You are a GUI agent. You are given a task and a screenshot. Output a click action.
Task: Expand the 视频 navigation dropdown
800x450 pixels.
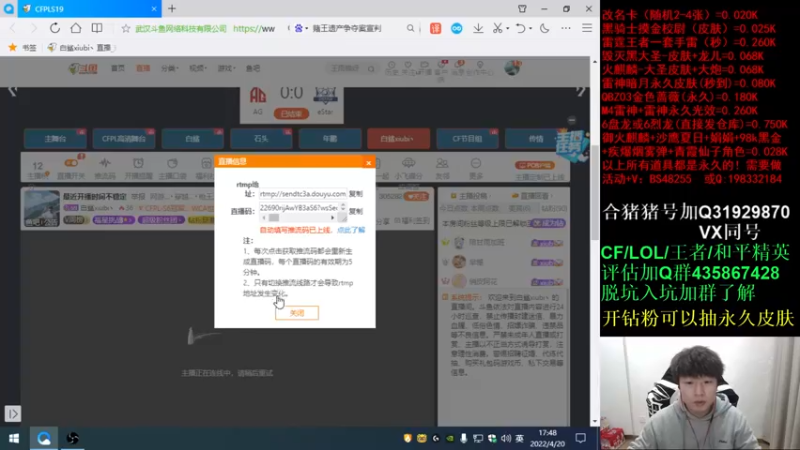click(198, 68)
